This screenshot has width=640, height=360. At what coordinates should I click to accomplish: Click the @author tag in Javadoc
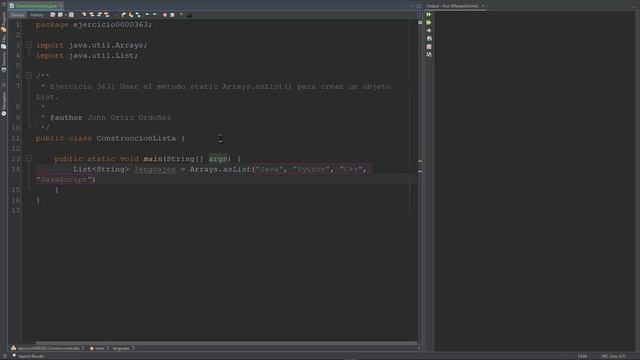[66, 118]
